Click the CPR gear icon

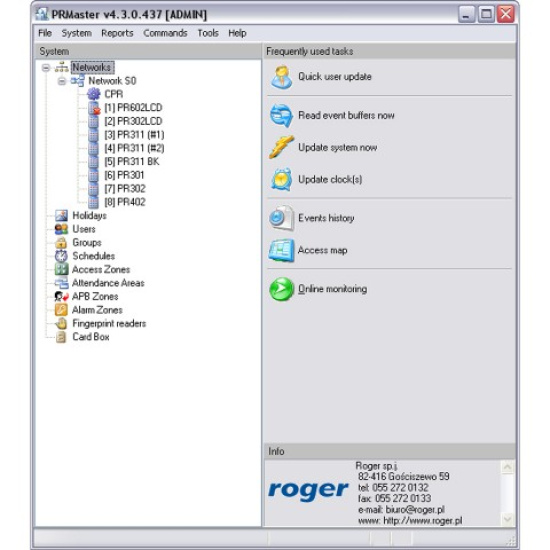tap(93, 94)
